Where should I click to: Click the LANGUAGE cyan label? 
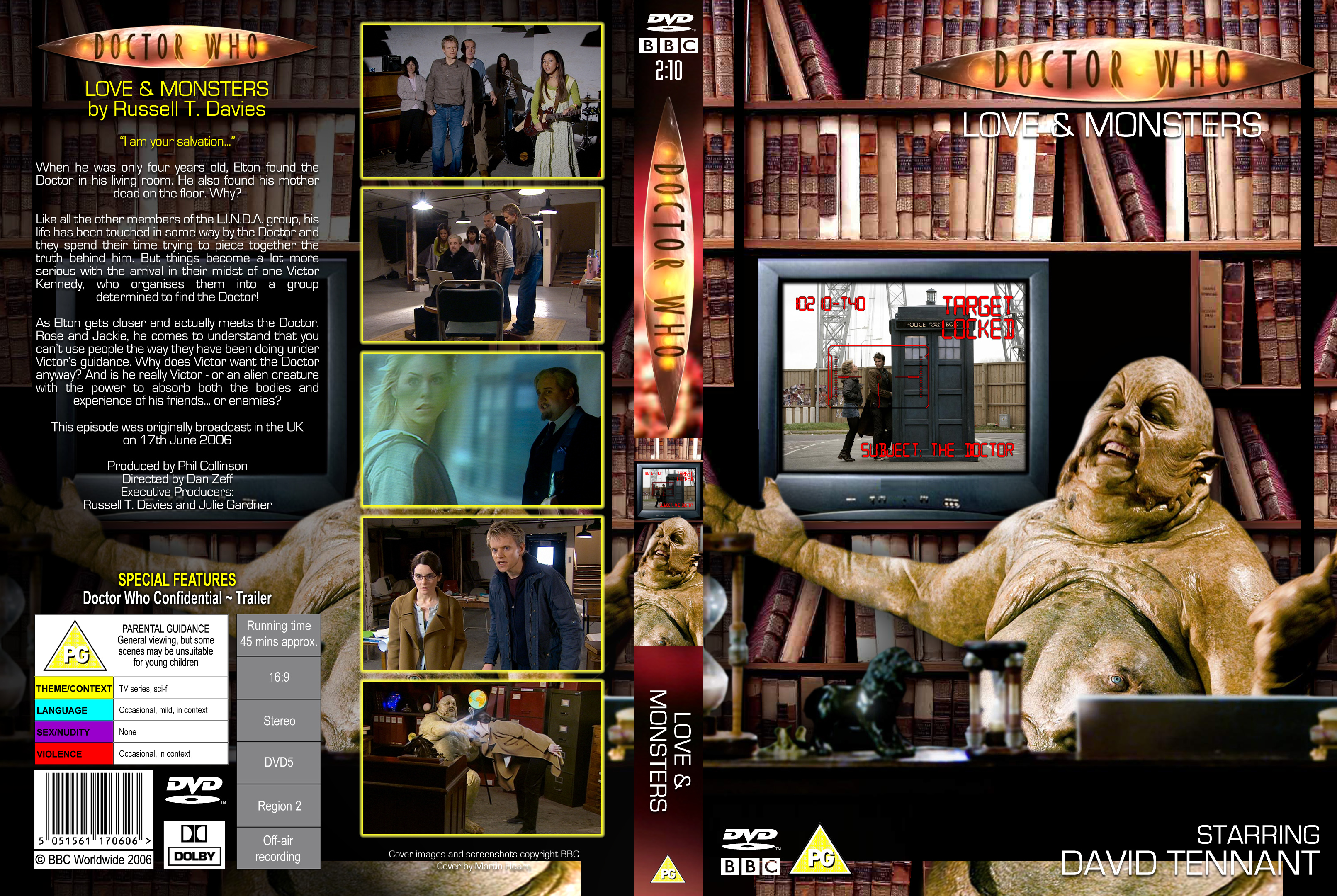click(74, 710)
